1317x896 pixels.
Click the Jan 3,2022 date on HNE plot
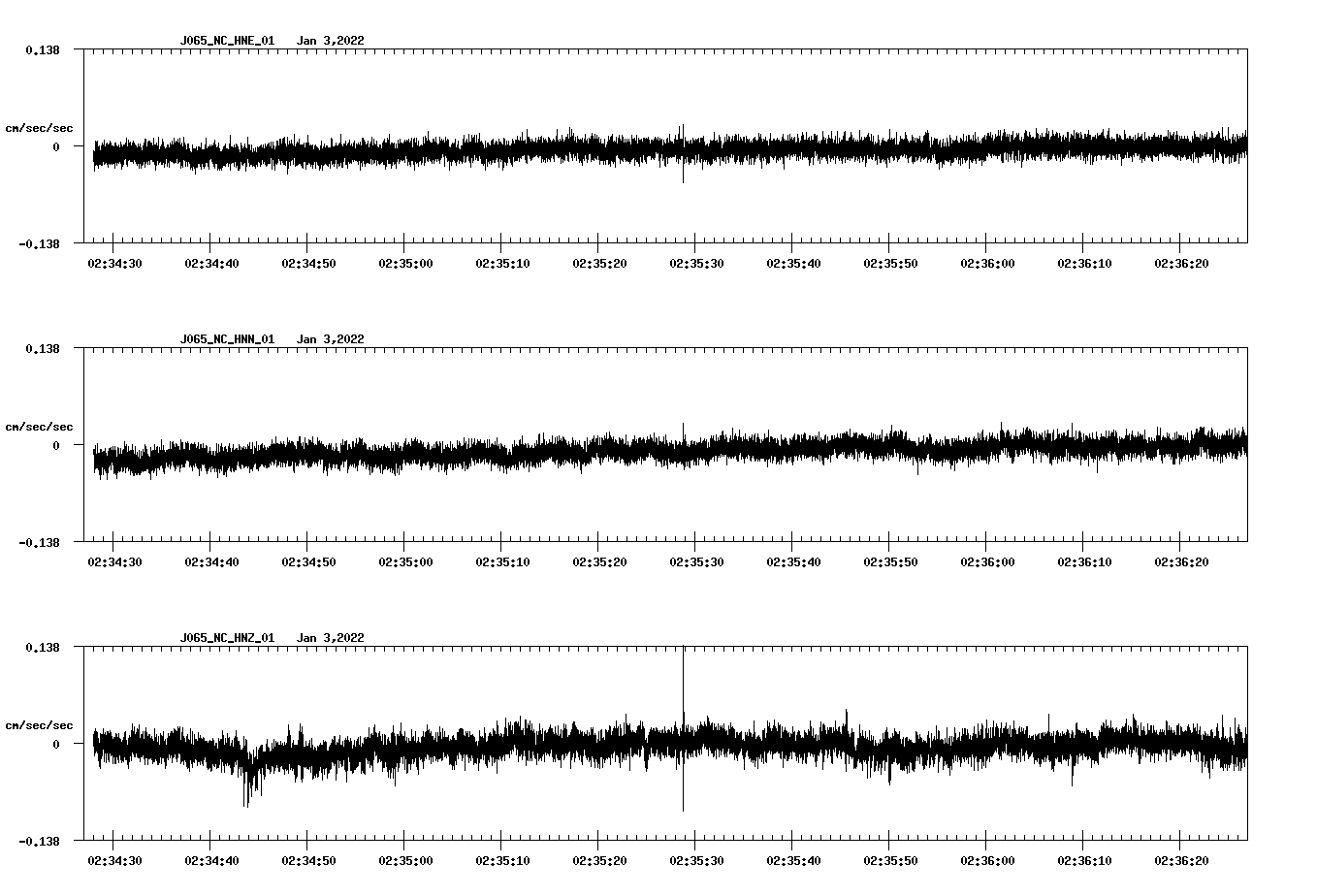(331, 41)
